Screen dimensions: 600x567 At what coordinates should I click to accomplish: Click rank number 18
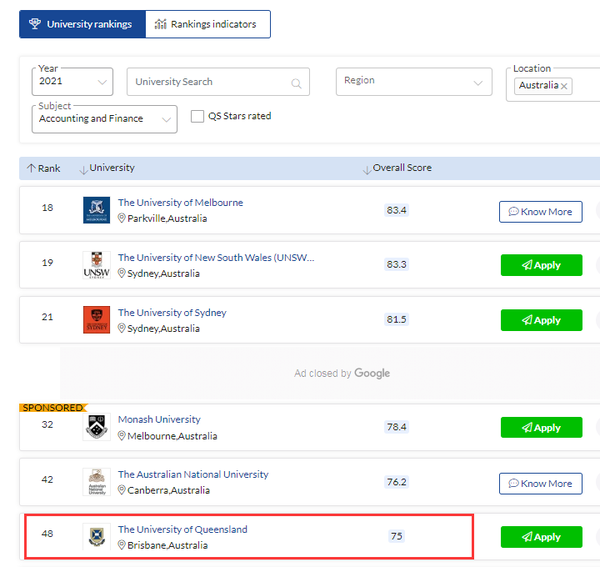pos(47,208)
